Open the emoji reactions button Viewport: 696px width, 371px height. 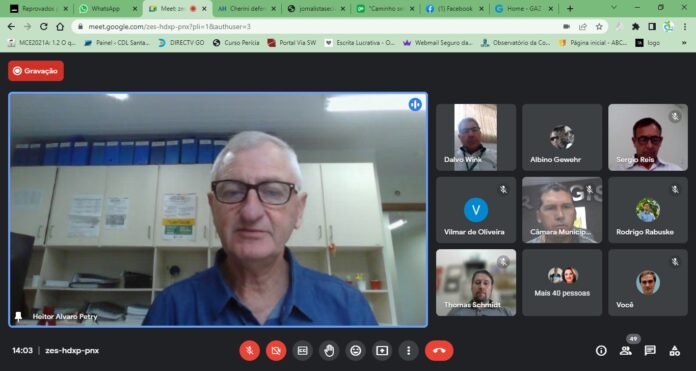point(356,351)
